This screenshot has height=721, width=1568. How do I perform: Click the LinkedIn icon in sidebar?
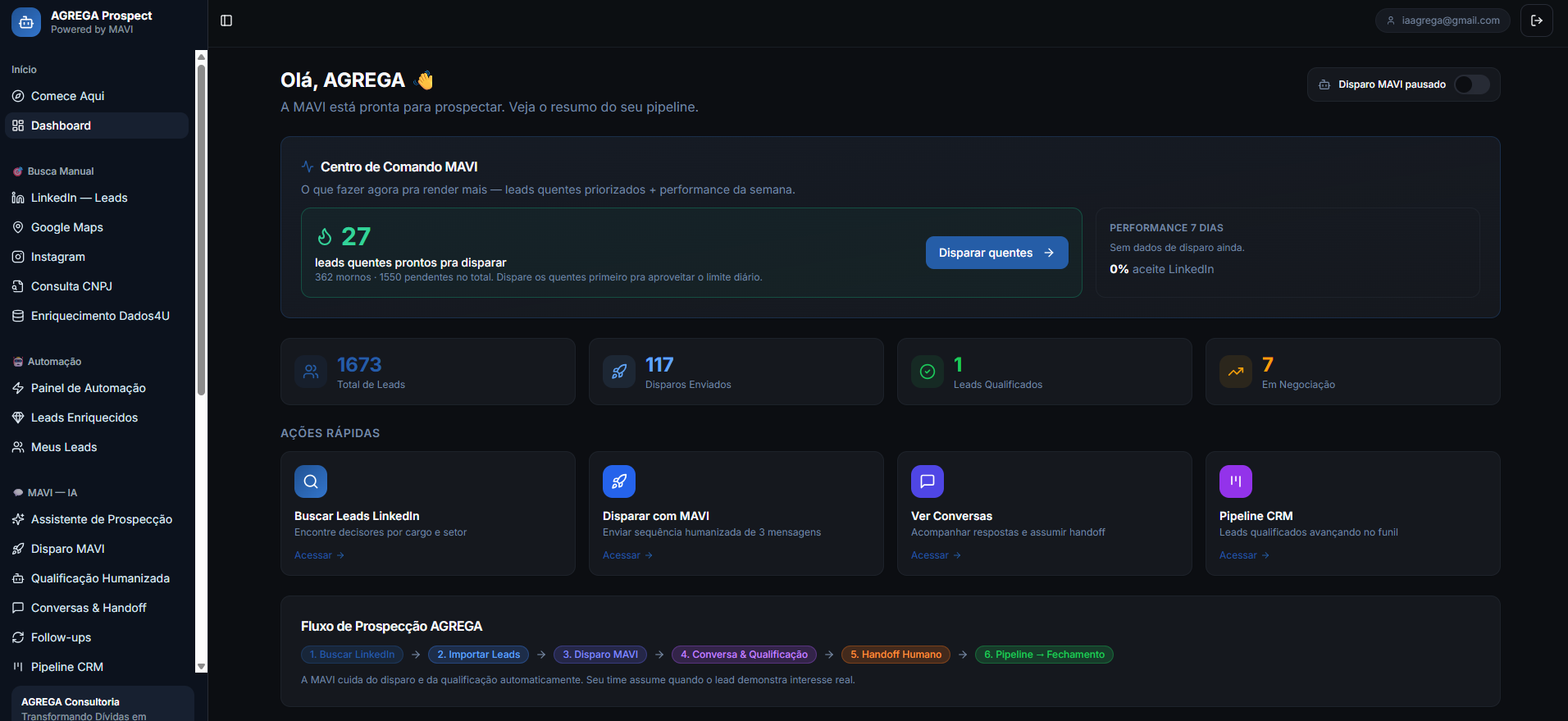pyautogui.click(x=18, y=198)
